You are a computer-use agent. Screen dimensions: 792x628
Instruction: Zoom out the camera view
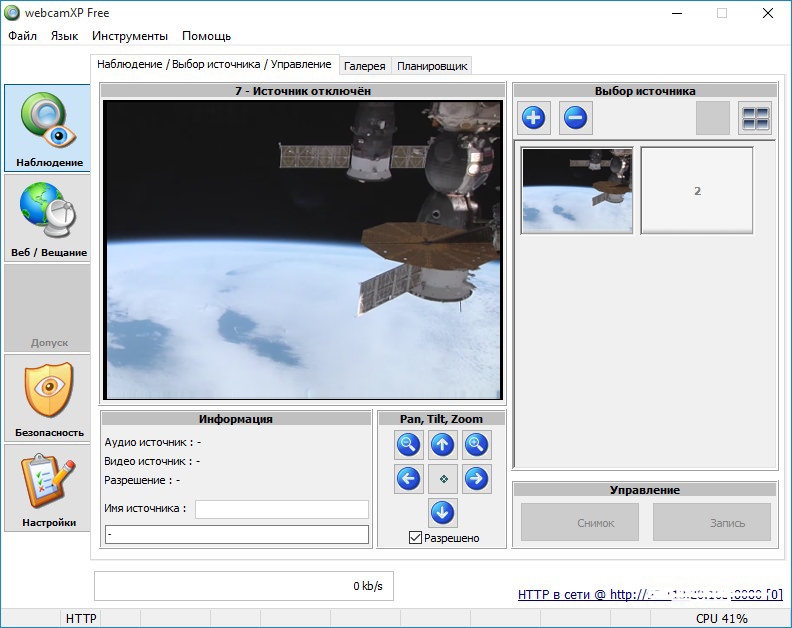tap(408, 445)
